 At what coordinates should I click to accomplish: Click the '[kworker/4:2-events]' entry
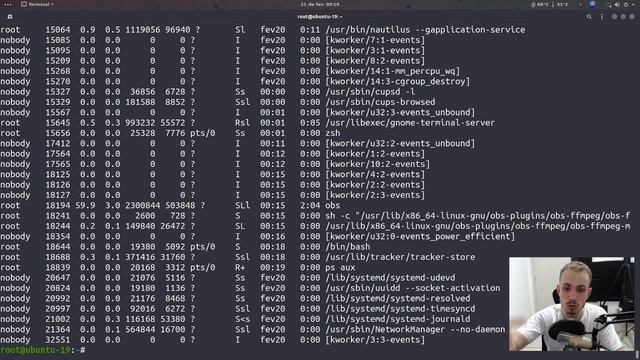(375, 174)
